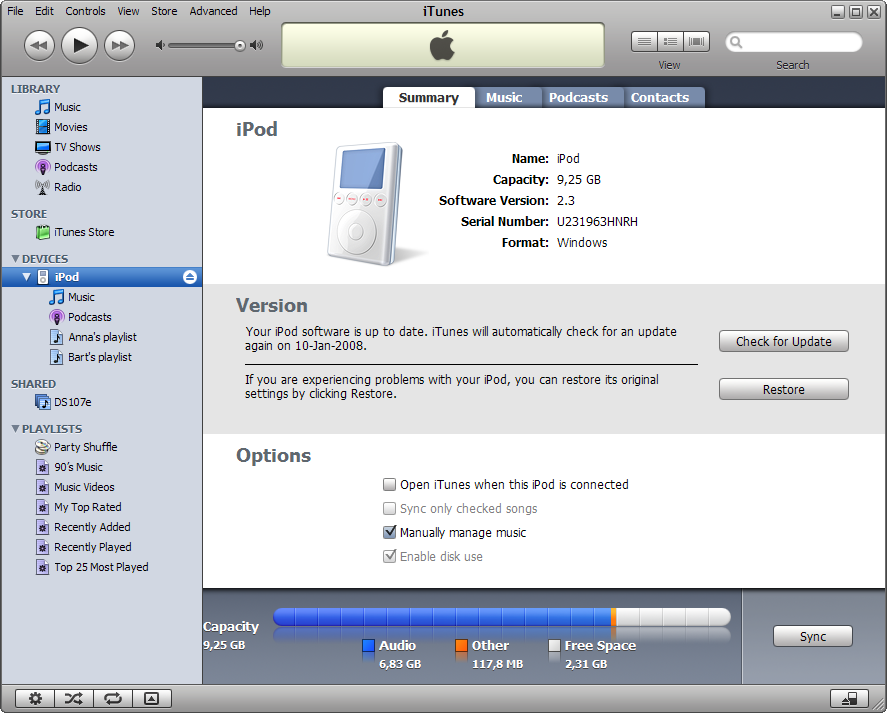Open the Top 25 Most Played playlist
Screen dimensions: 887x713
tap(101, 567)
